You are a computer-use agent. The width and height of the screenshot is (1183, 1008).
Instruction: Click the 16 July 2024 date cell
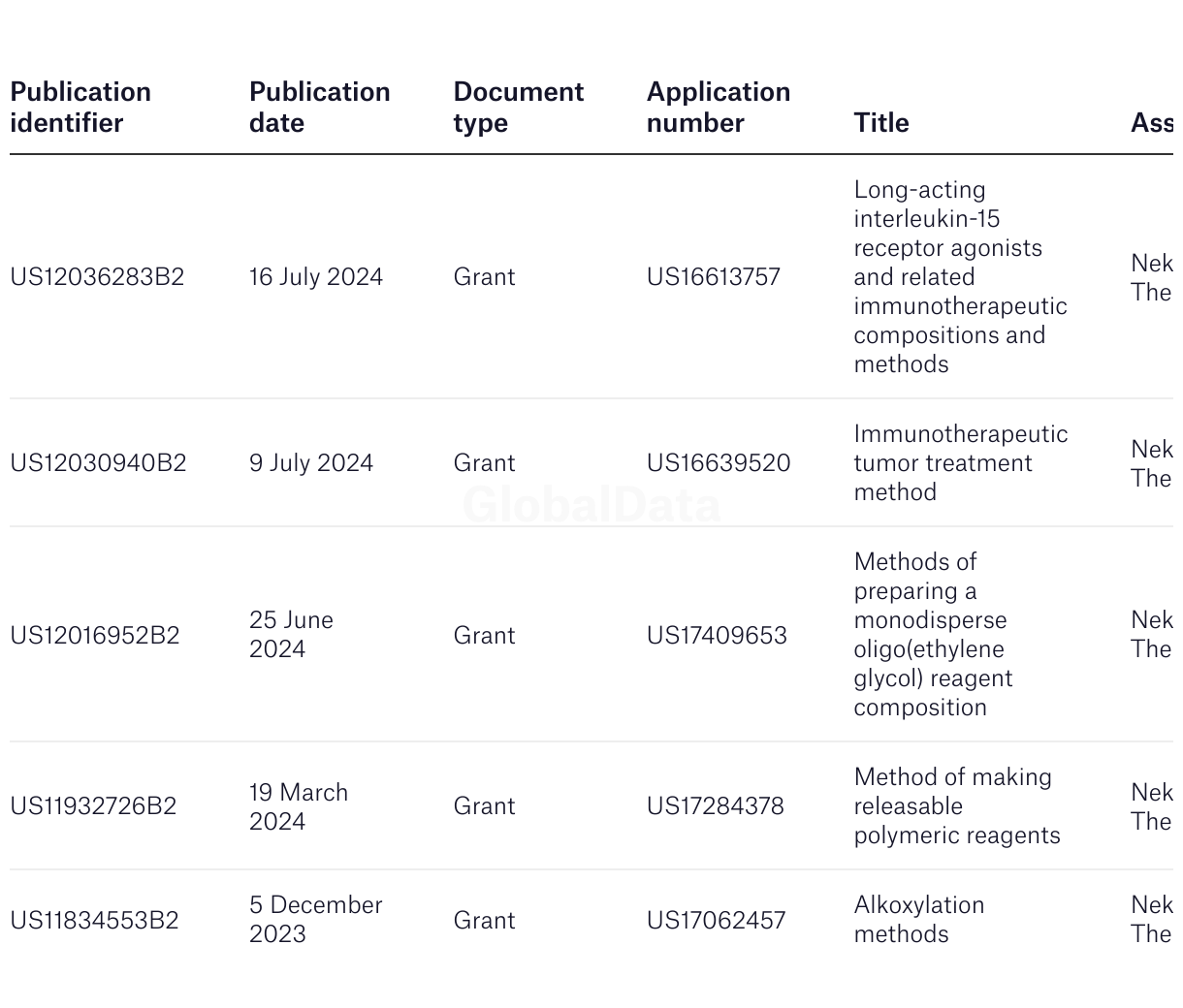pyautogui.click(x=316, y=277)
